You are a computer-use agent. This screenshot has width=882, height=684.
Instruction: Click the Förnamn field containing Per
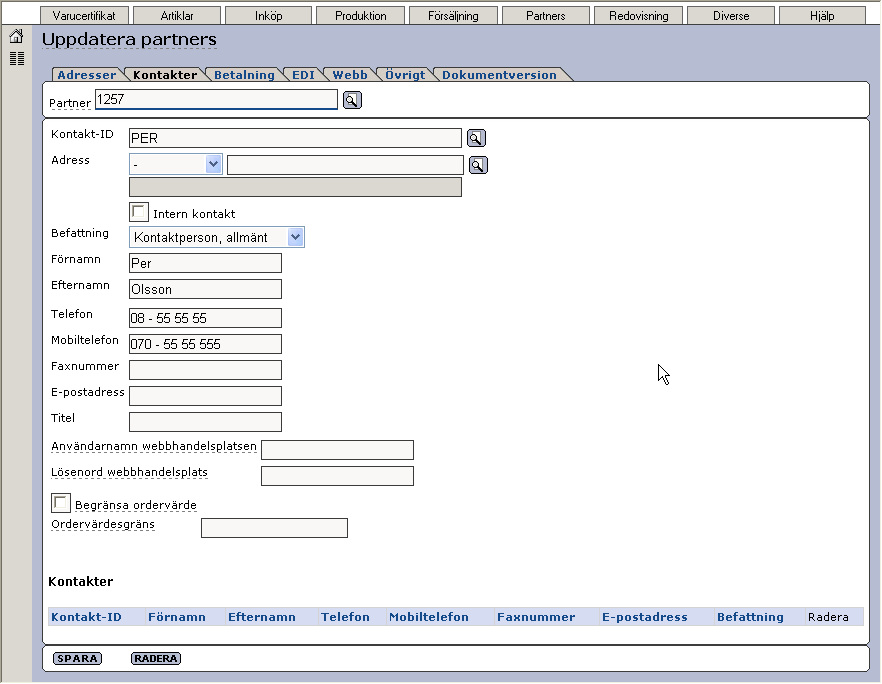[x=205, y=263]
